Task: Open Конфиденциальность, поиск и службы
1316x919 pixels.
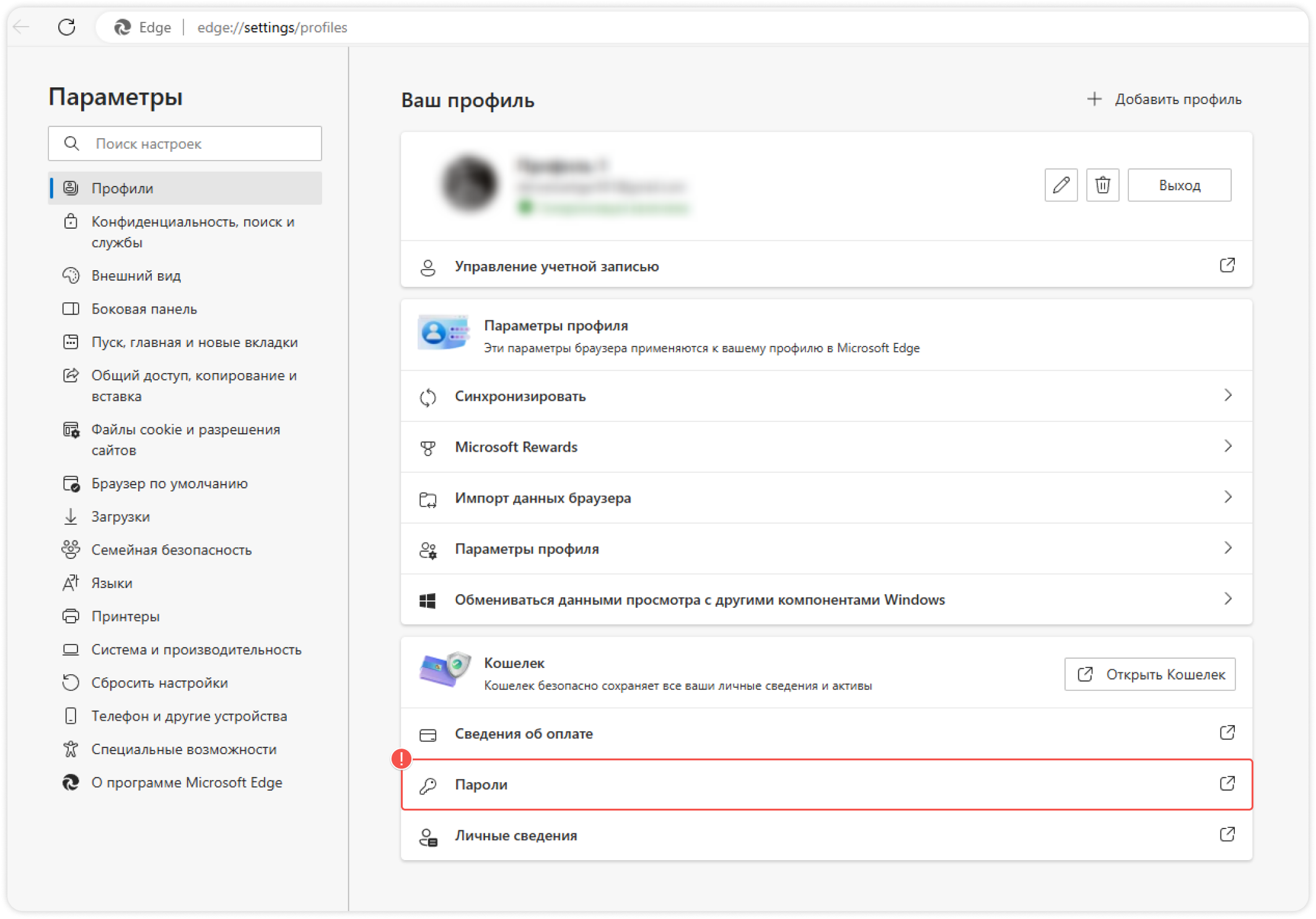Action: click(x=185, y=232)
